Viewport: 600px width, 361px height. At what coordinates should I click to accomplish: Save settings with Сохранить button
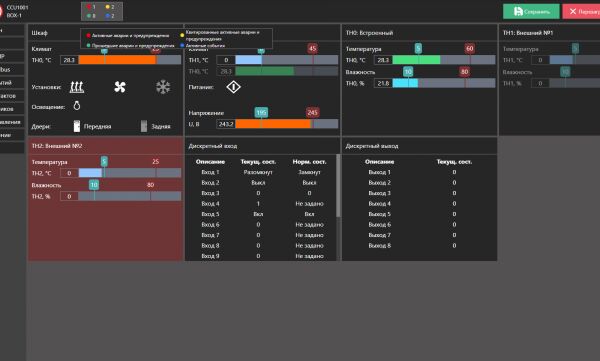[531, 11]
